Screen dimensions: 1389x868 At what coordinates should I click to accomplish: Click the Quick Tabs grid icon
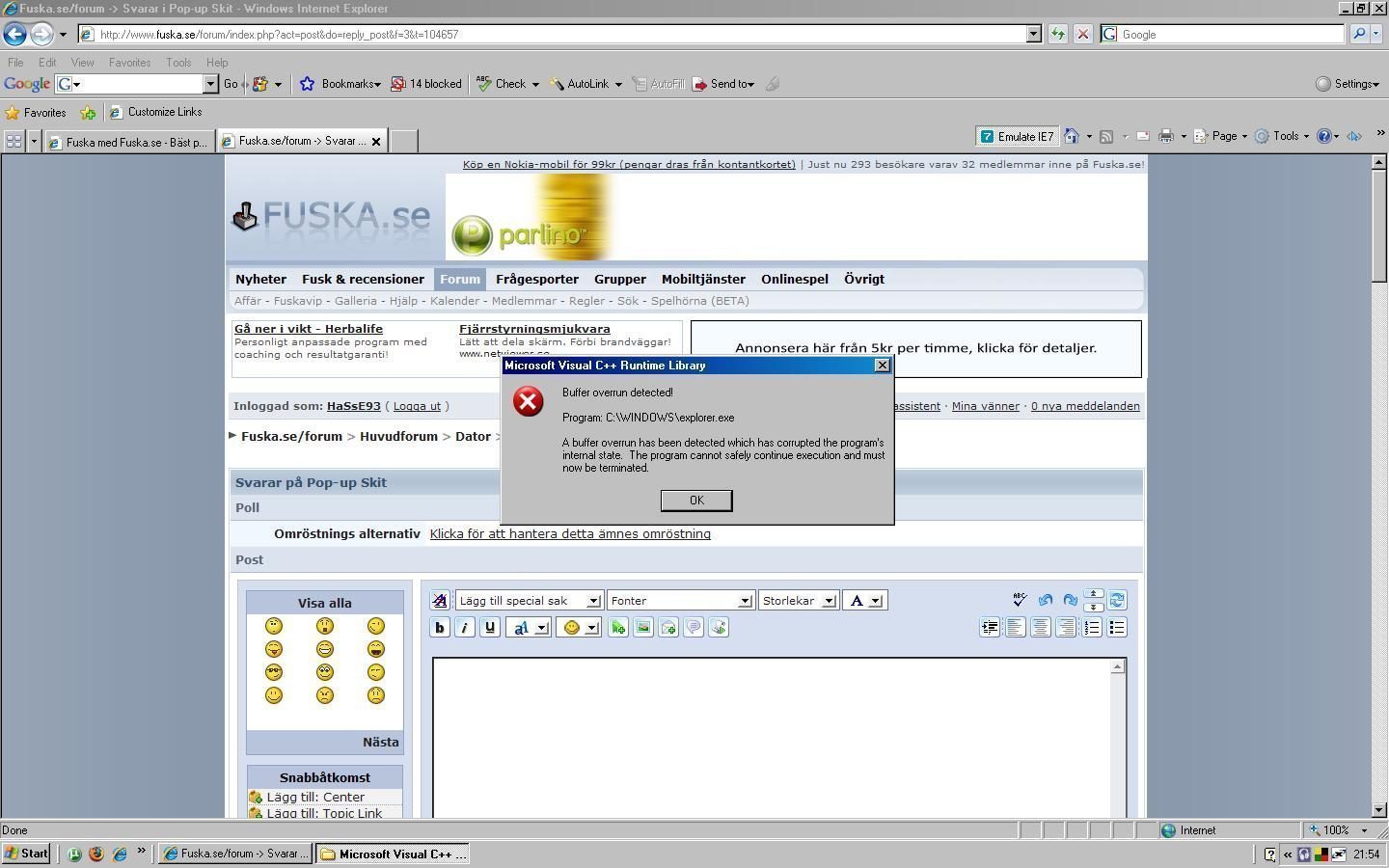[14, 142]
